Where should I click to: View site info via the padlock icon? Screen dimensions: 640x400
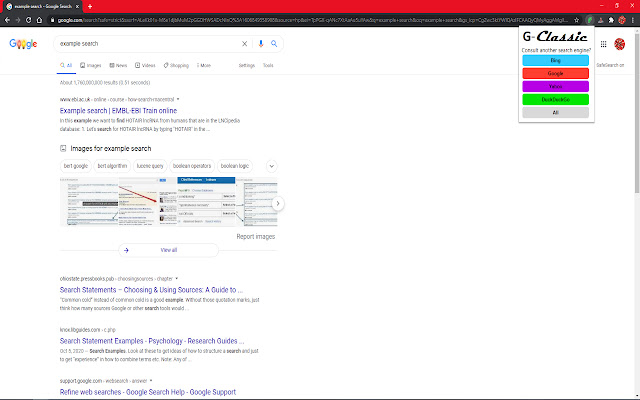point(53,20)
